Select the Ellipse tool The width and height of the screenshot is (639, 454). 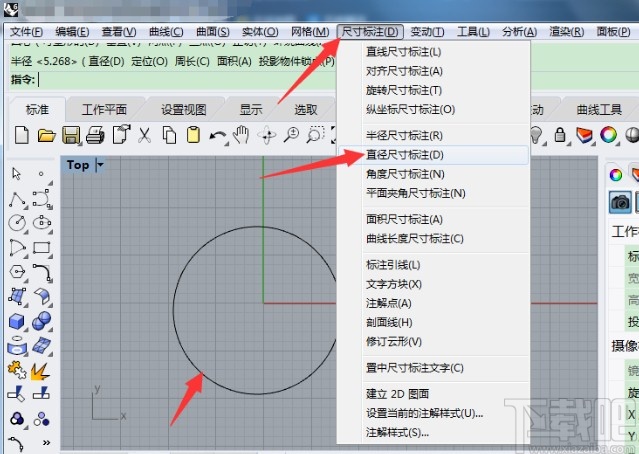click(x=42, y=223)
